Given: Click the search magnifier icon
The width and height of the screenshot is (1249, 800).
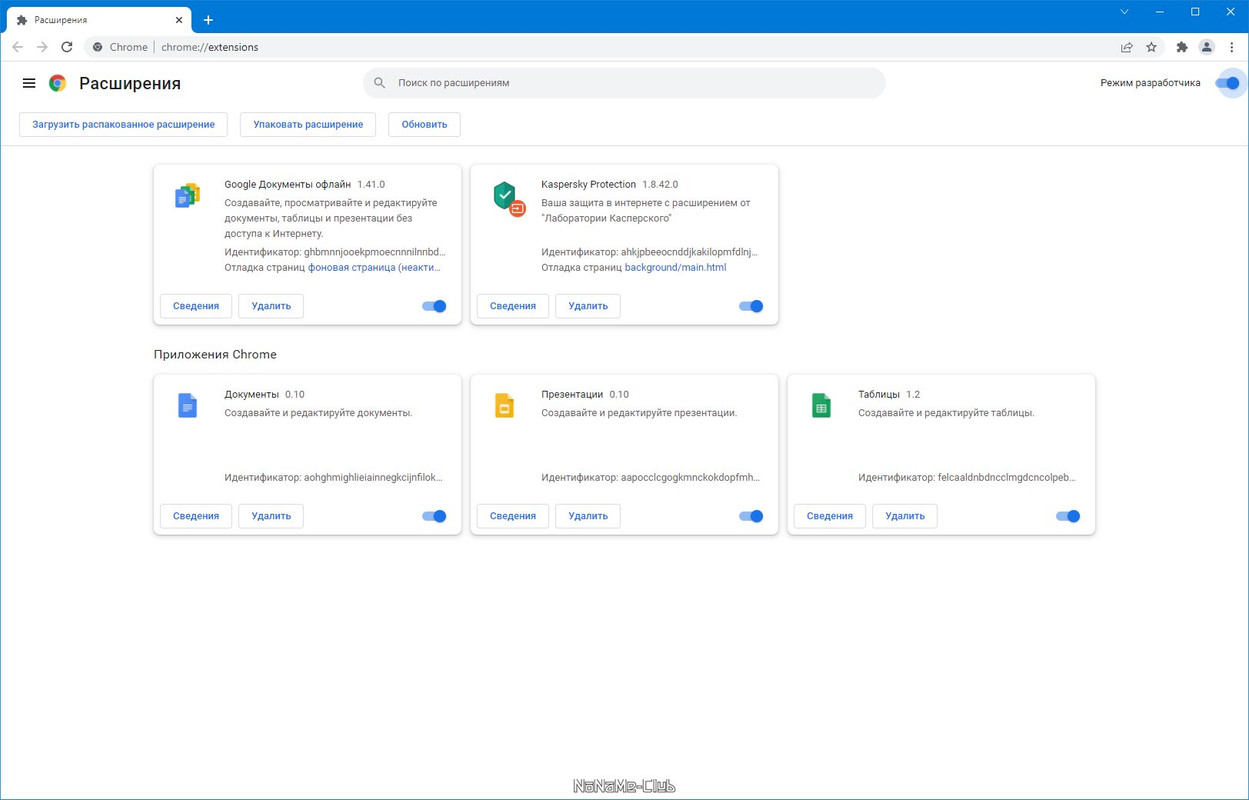Looking at the screenshot, I should 380,83.
